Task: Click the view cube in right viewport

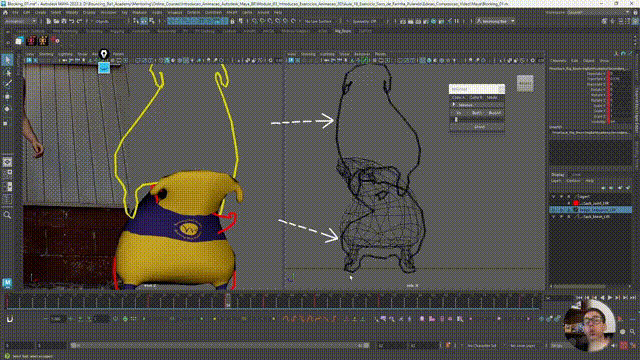Action: click(x=525, y=83)
